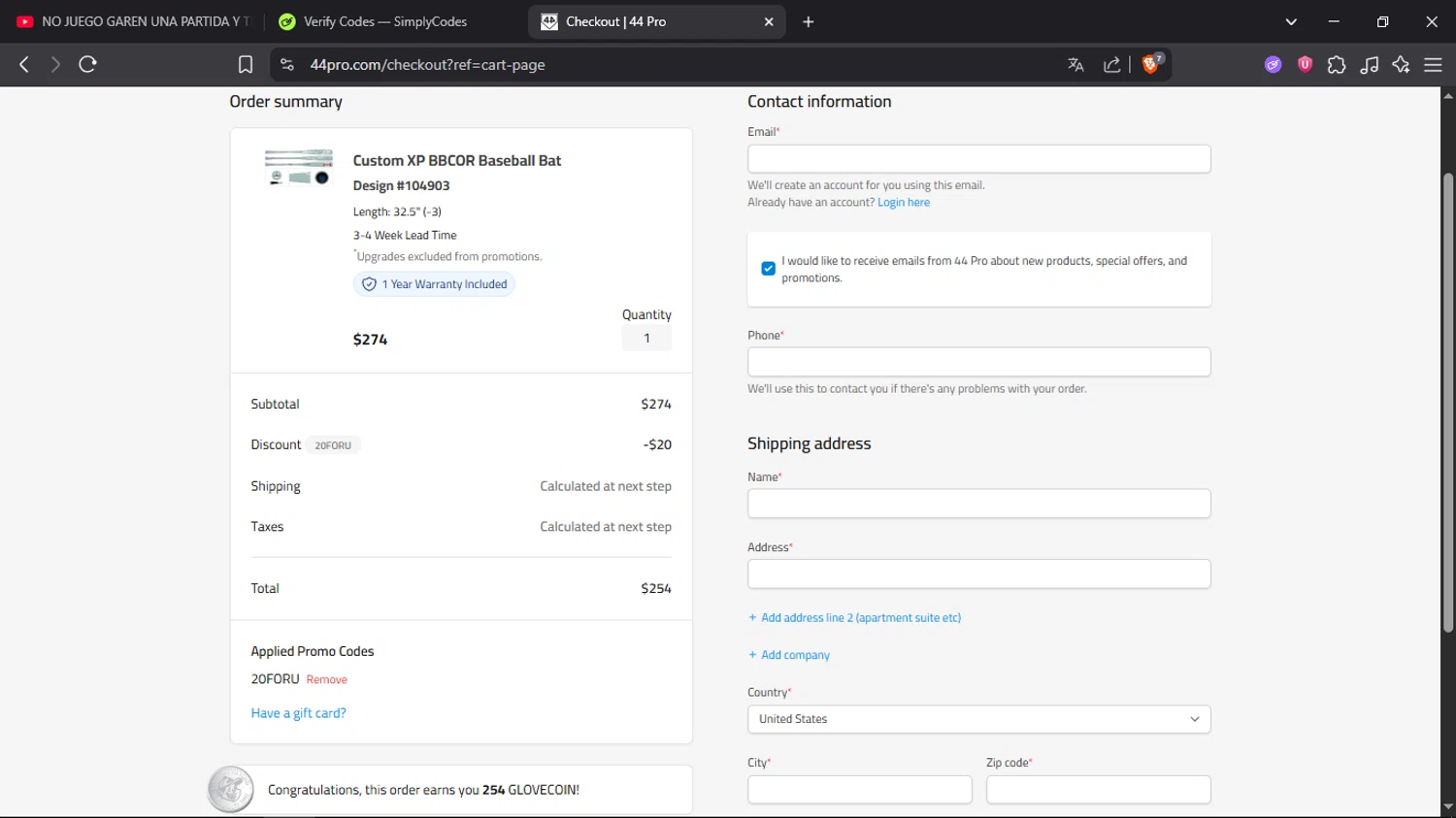Switch to Verify Codes — SimplyCodes tab
Screen dimensions: 1456x818
click(x=384, y=21)
